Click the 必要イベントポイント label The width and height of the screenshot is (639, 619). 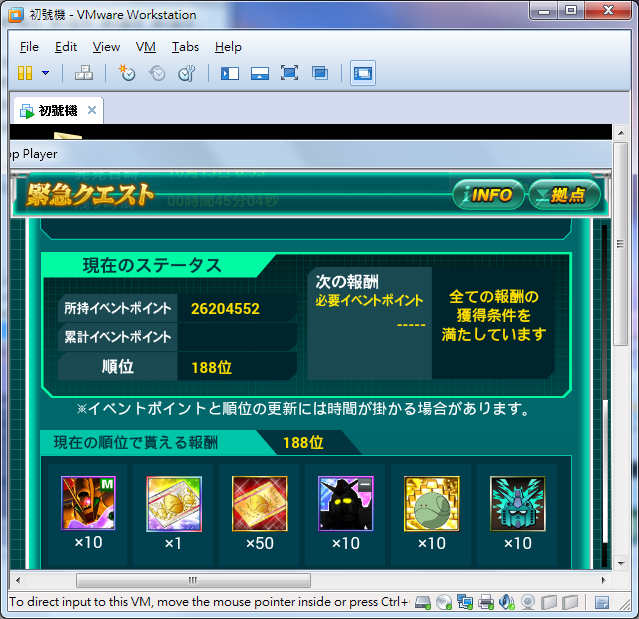pyautogui.click(x=369, y=300)
